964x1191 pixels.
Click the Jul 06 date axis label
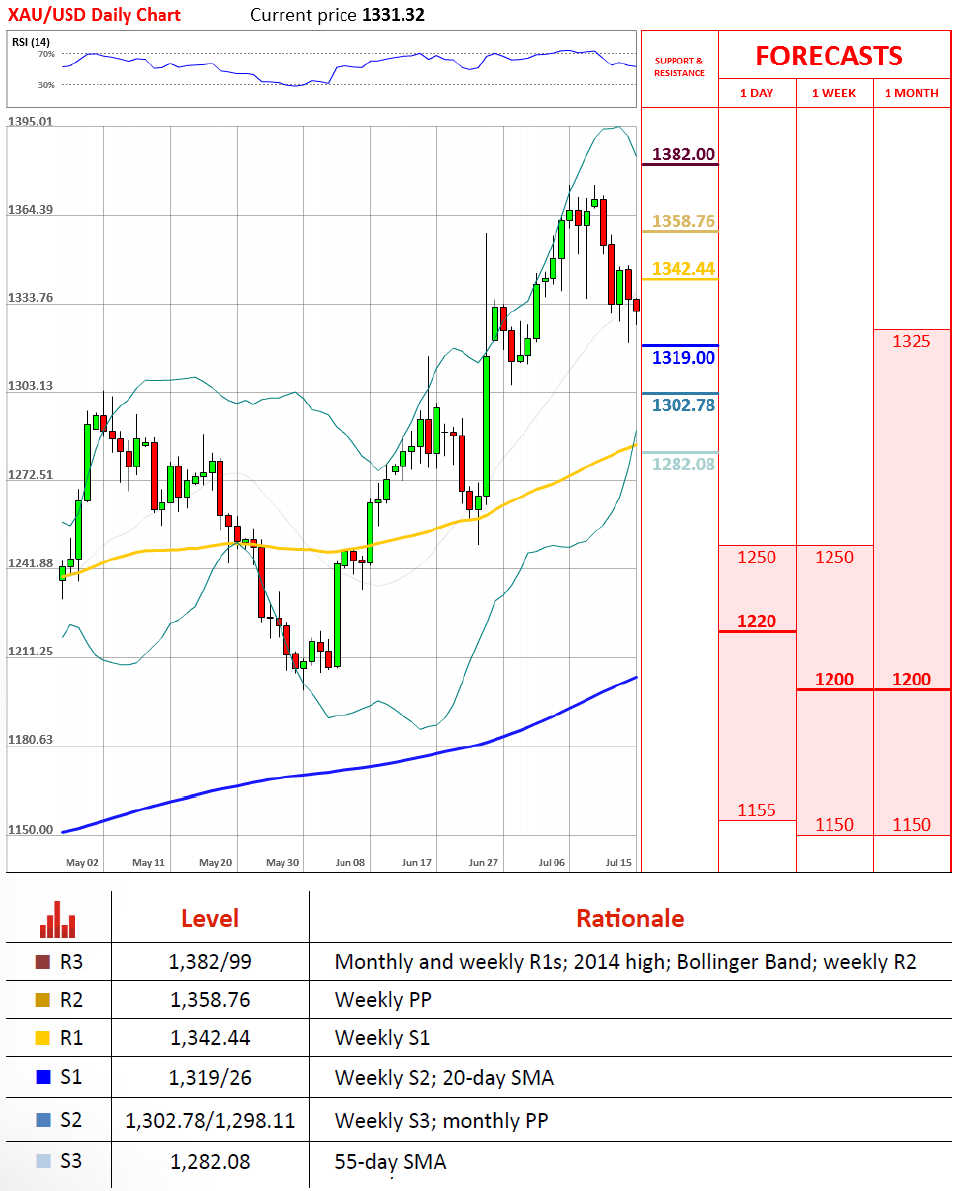[552, 862]
